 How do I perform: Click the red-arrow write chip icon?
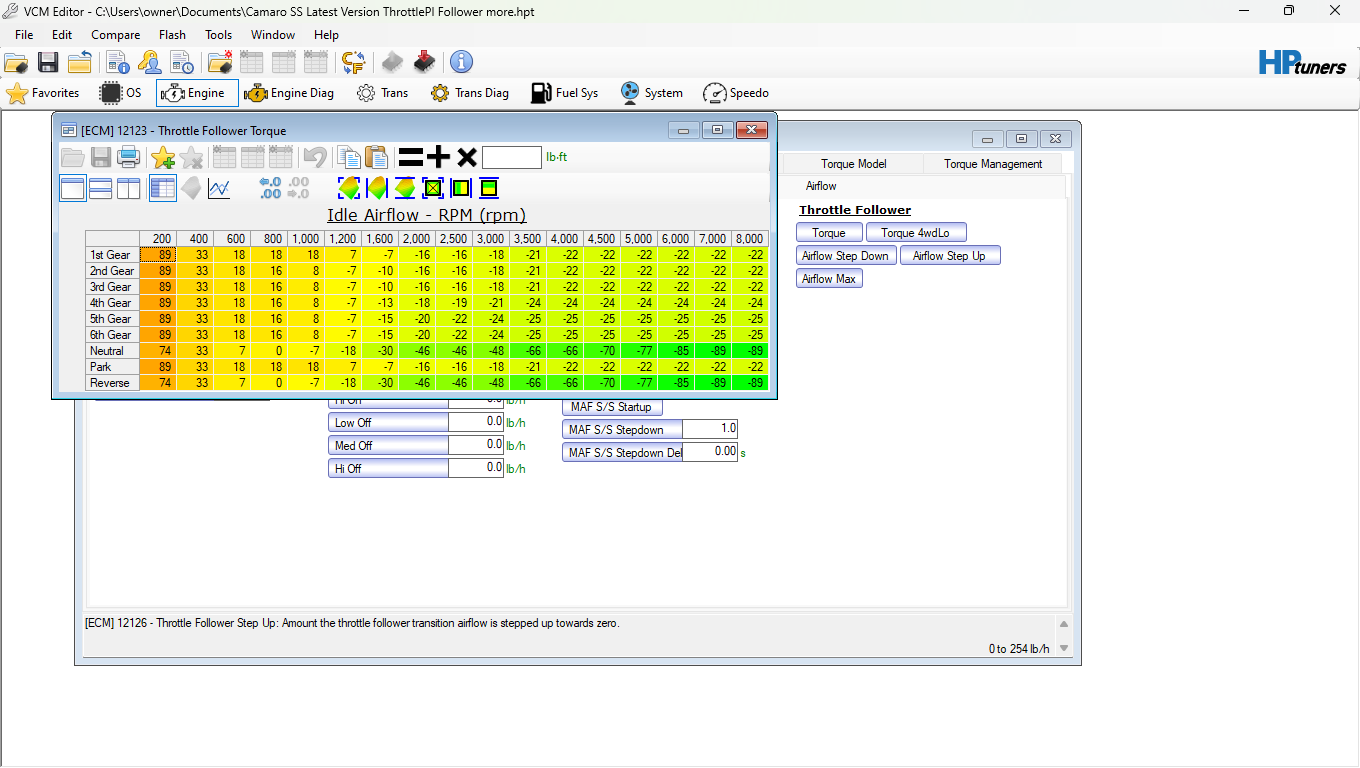[x=424, y=62]
